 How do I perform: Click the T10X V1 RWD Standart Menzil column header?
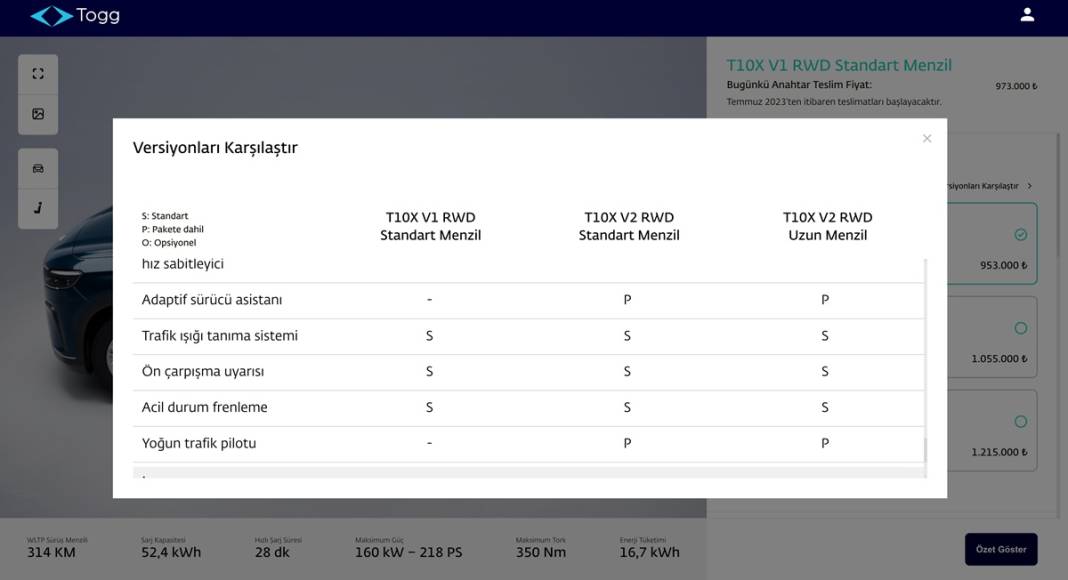430,226
